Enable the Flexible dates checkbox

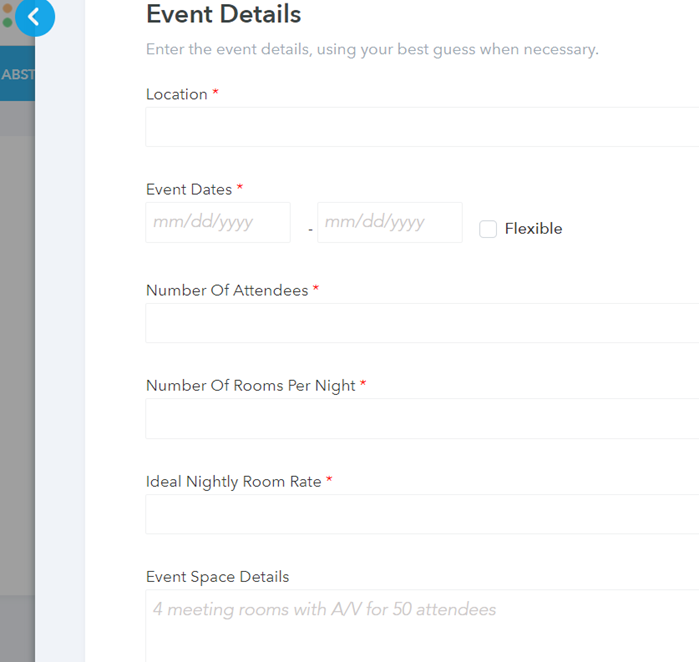point(488,229)
